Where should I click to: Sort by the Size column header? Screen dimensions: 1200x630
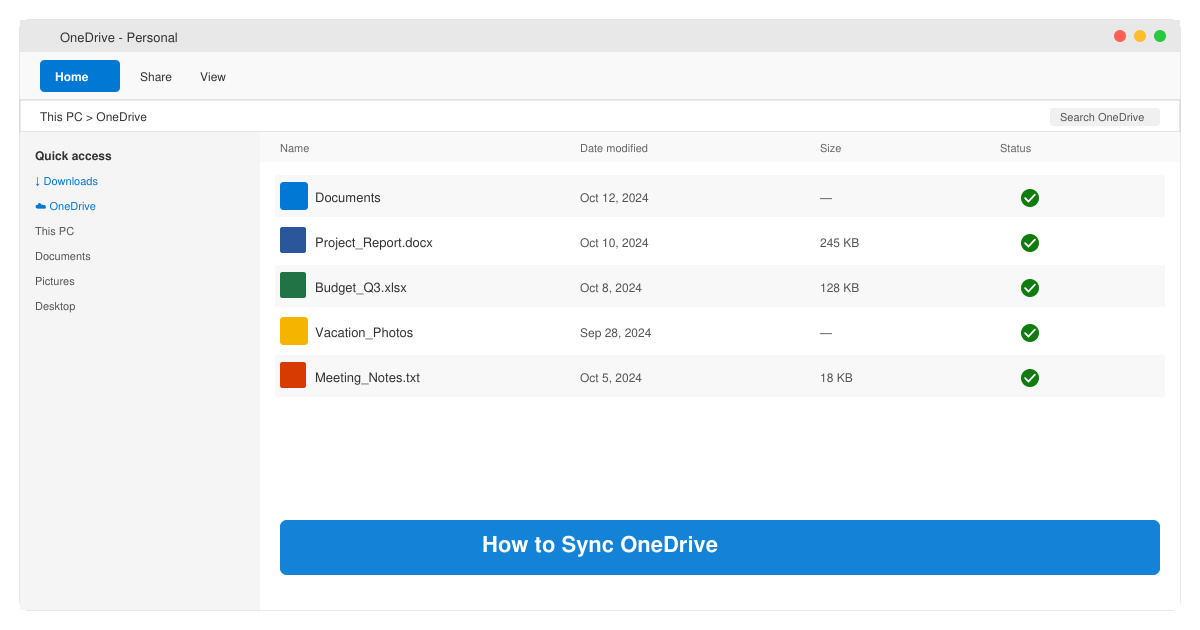pyautogui.click(x=831, y=148)
